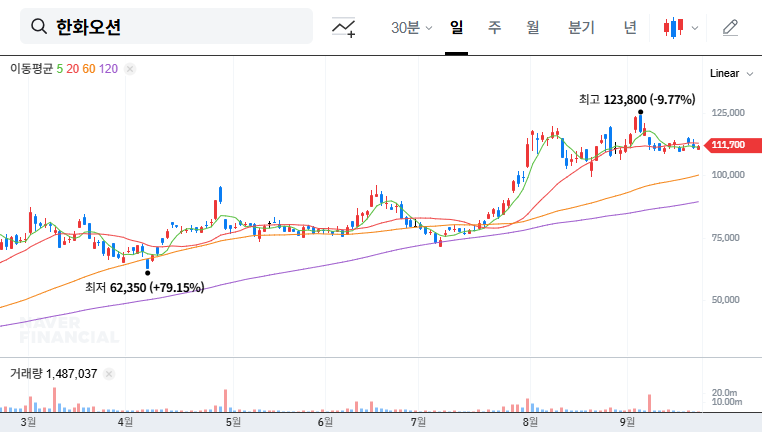
Task: Select the 20-day moving average value
Action: click(x=73, y=69)
